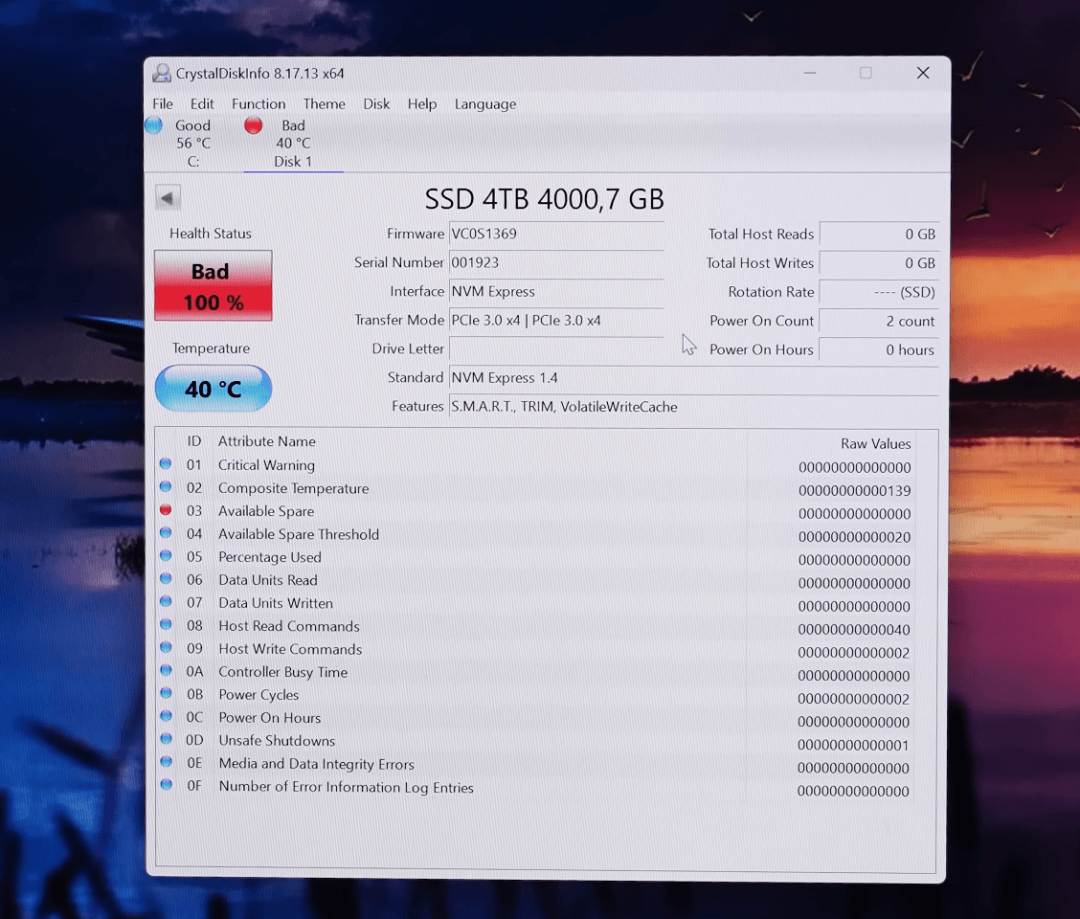Select the blue Good status icon for C:
The width and height of the screenshot is (1080, 919).
[x=153, y=125]
